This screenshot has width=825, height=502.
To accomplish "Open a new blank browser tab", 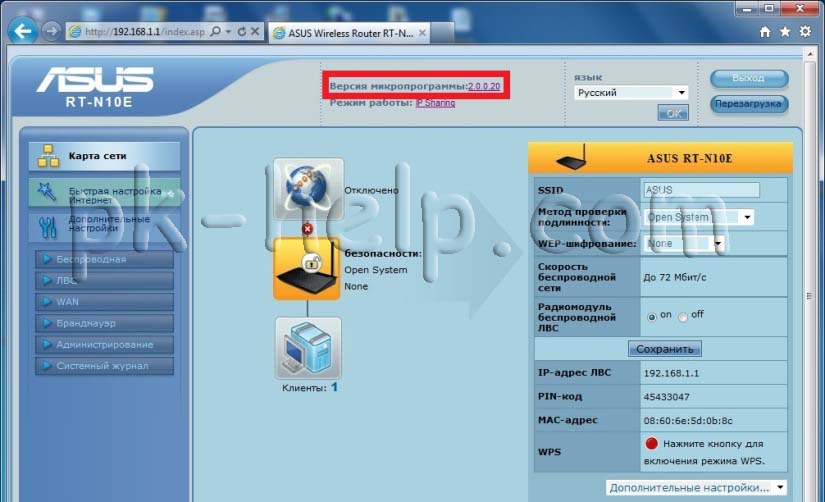I will pyautogui.click(x=442, y=33).
